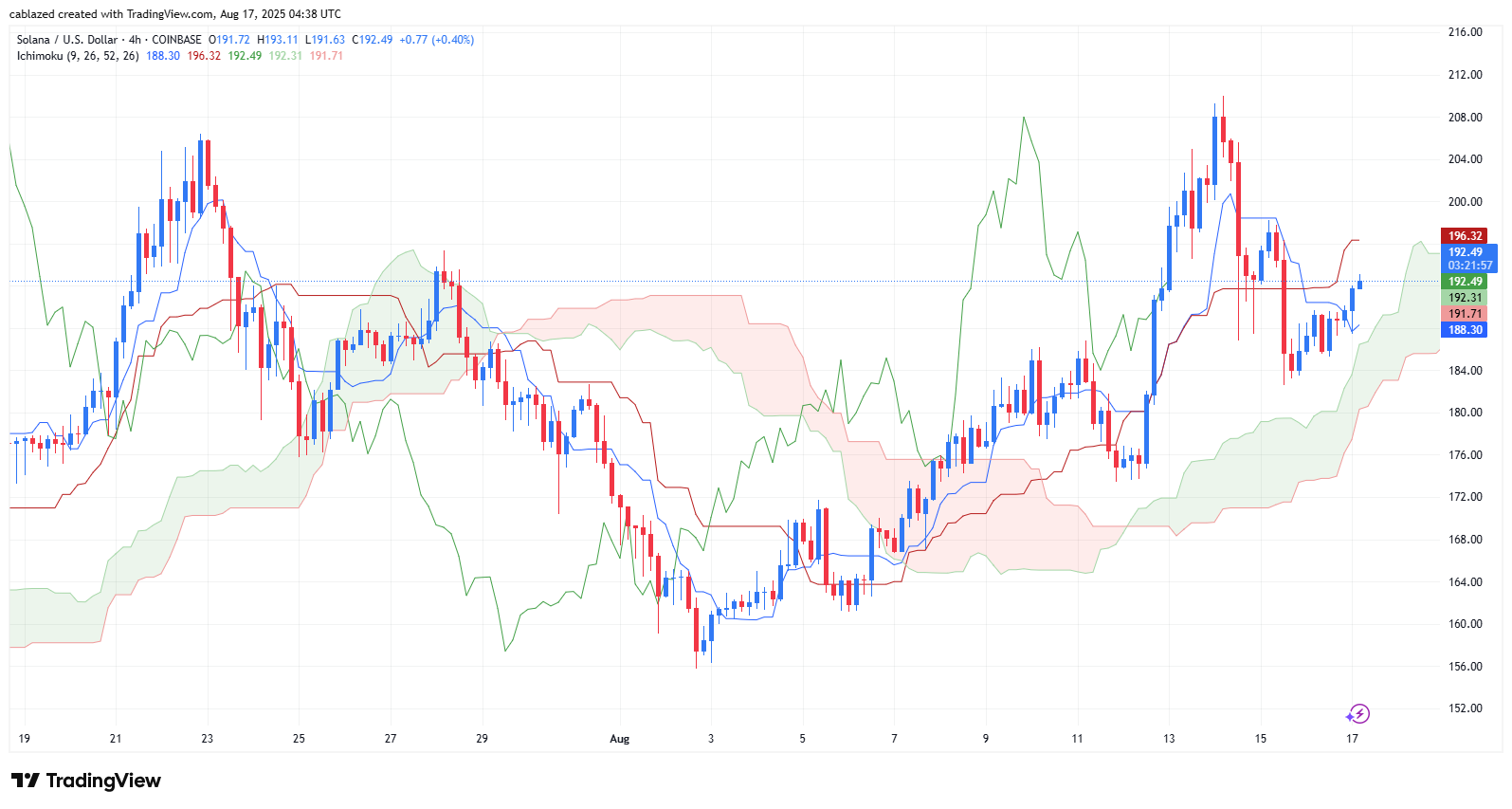The image size is (1512, 809).
Task: Click the 23 date marker on time axis
Action: [x=207, y=739]
